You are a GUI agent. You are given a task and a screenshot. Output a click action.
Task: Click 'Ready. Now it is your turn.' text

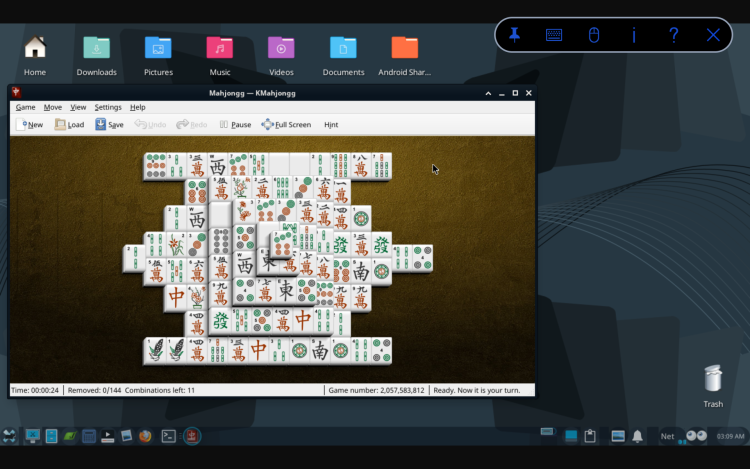tap(476, 390)
